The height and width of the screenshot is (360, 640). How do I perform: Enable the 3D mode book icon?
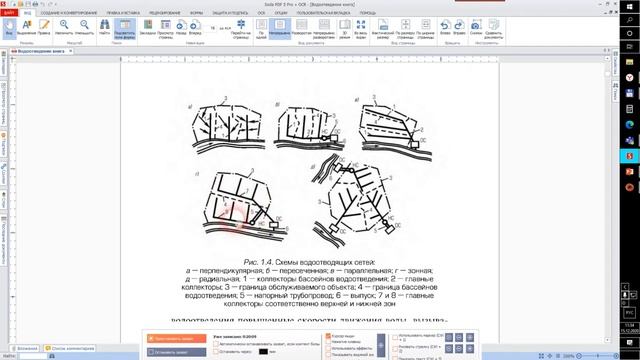click(345, 29)
